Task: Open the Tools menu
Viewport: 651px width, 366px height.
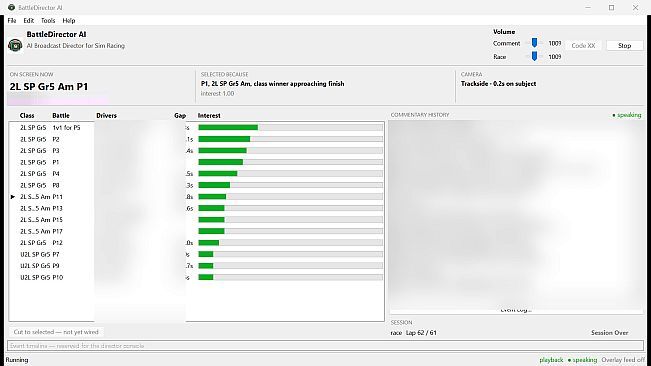Action: coord(48,20)
